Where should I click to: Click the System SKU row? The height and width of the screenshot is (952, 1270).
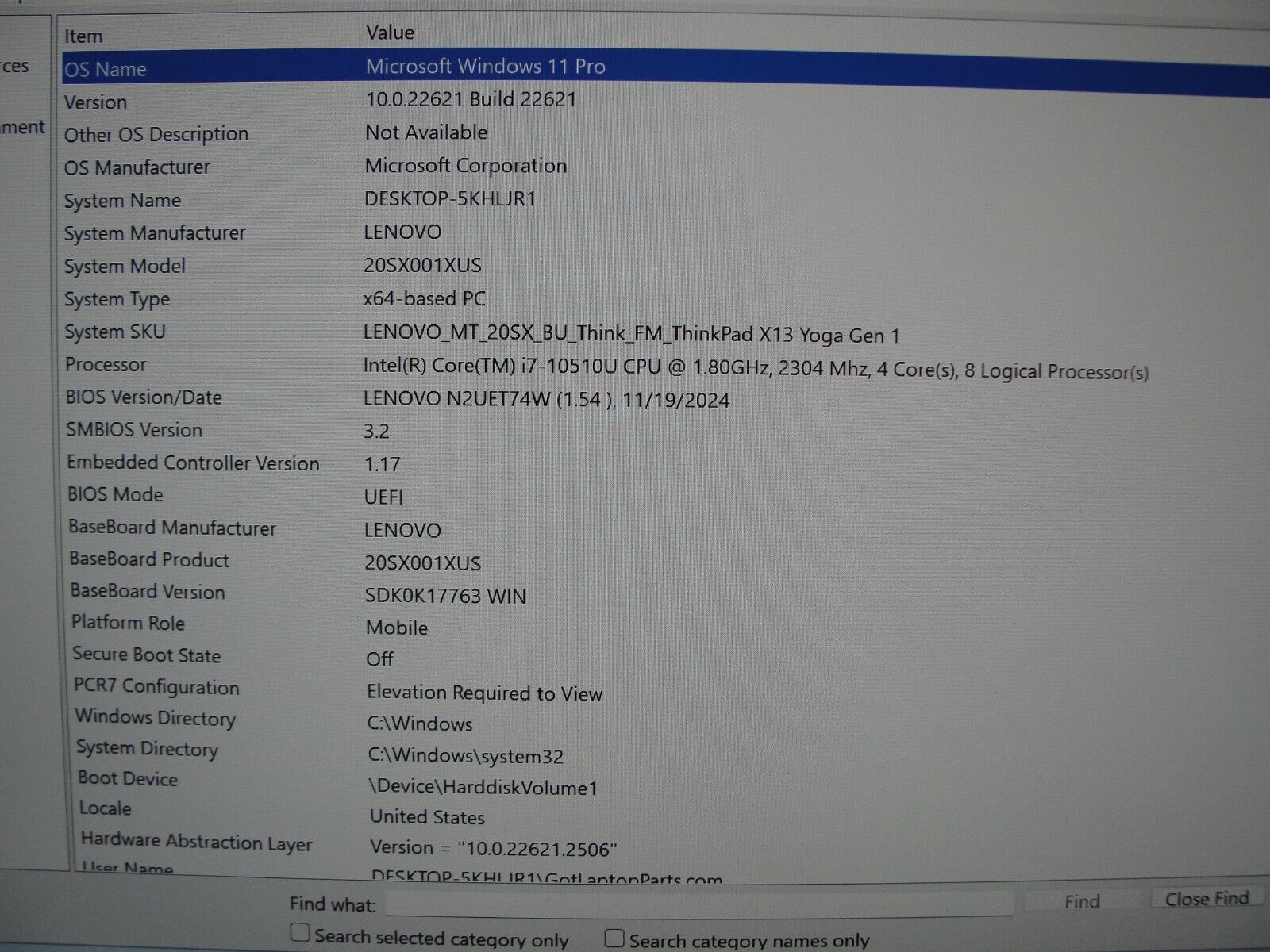click(x=115, y=332)
